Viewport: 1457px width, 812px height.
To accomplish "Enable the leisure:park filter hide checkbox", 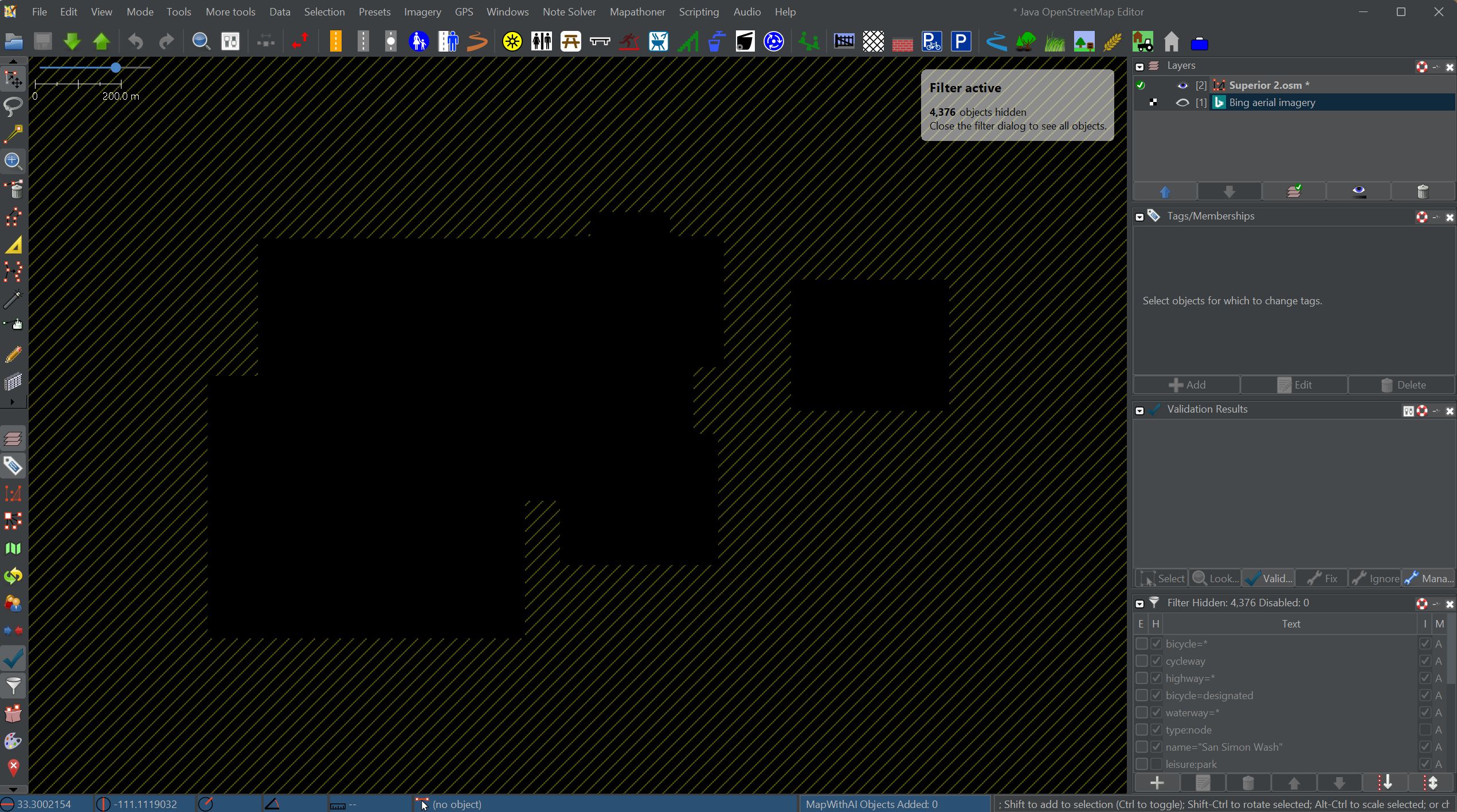I will click(x=1156, y=764).
